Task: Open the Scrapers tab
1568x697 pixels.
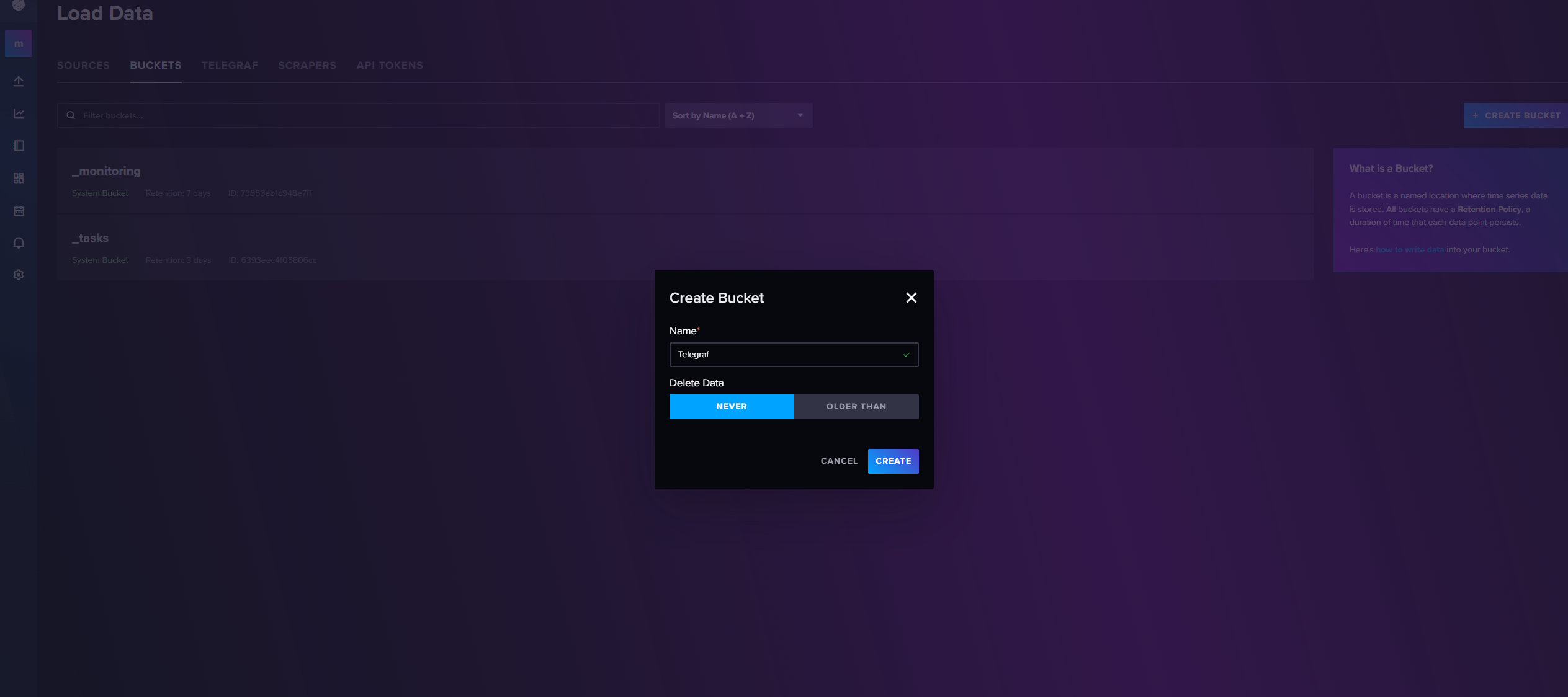Action: [x=307, y=66]
